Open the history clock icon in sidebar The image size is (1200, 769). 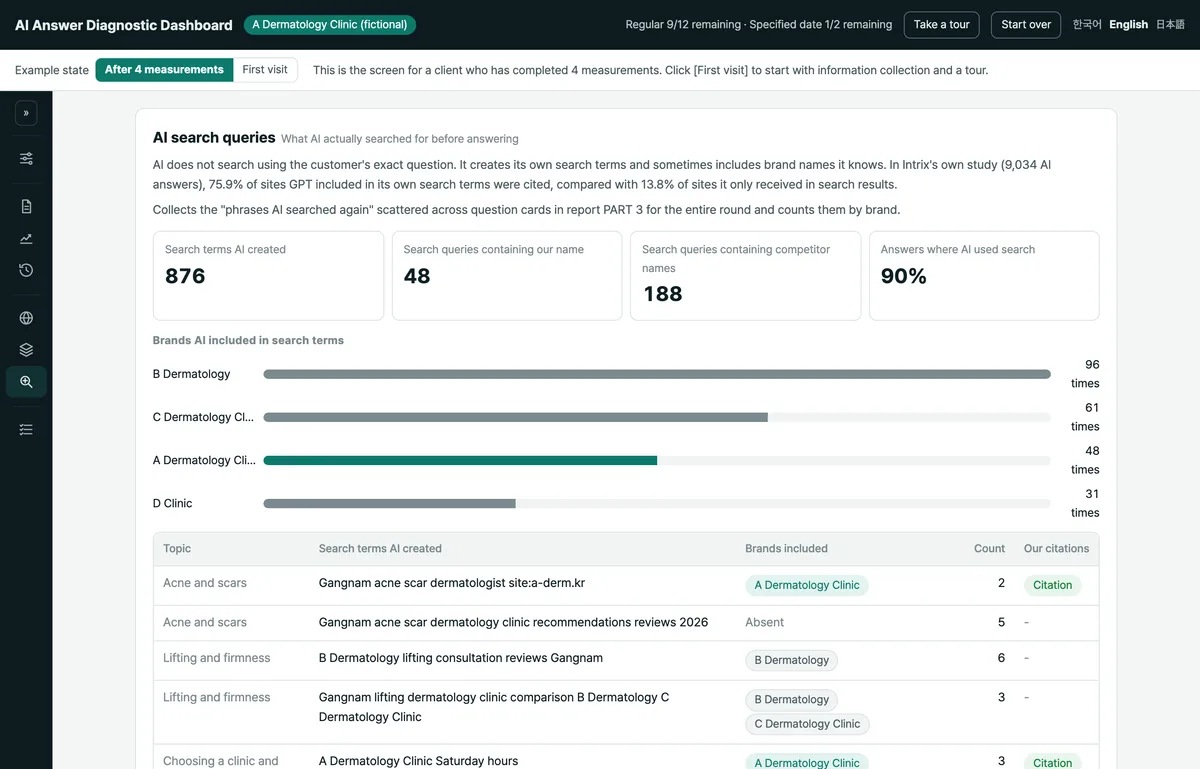coord(26,270)
